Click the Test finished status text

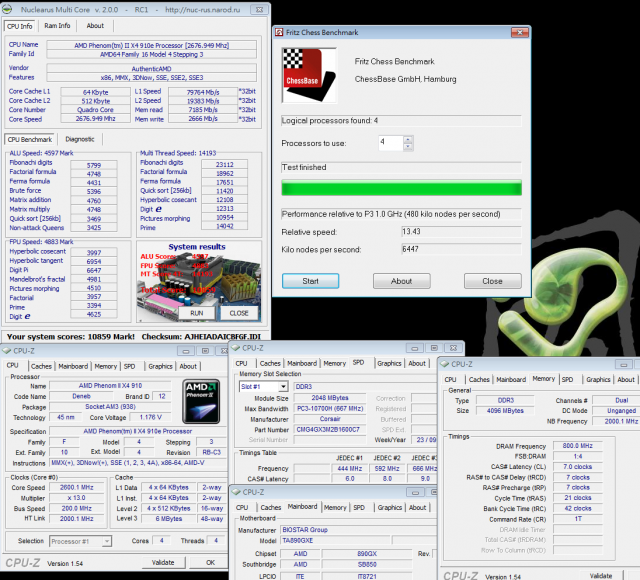tap(304, 167)
